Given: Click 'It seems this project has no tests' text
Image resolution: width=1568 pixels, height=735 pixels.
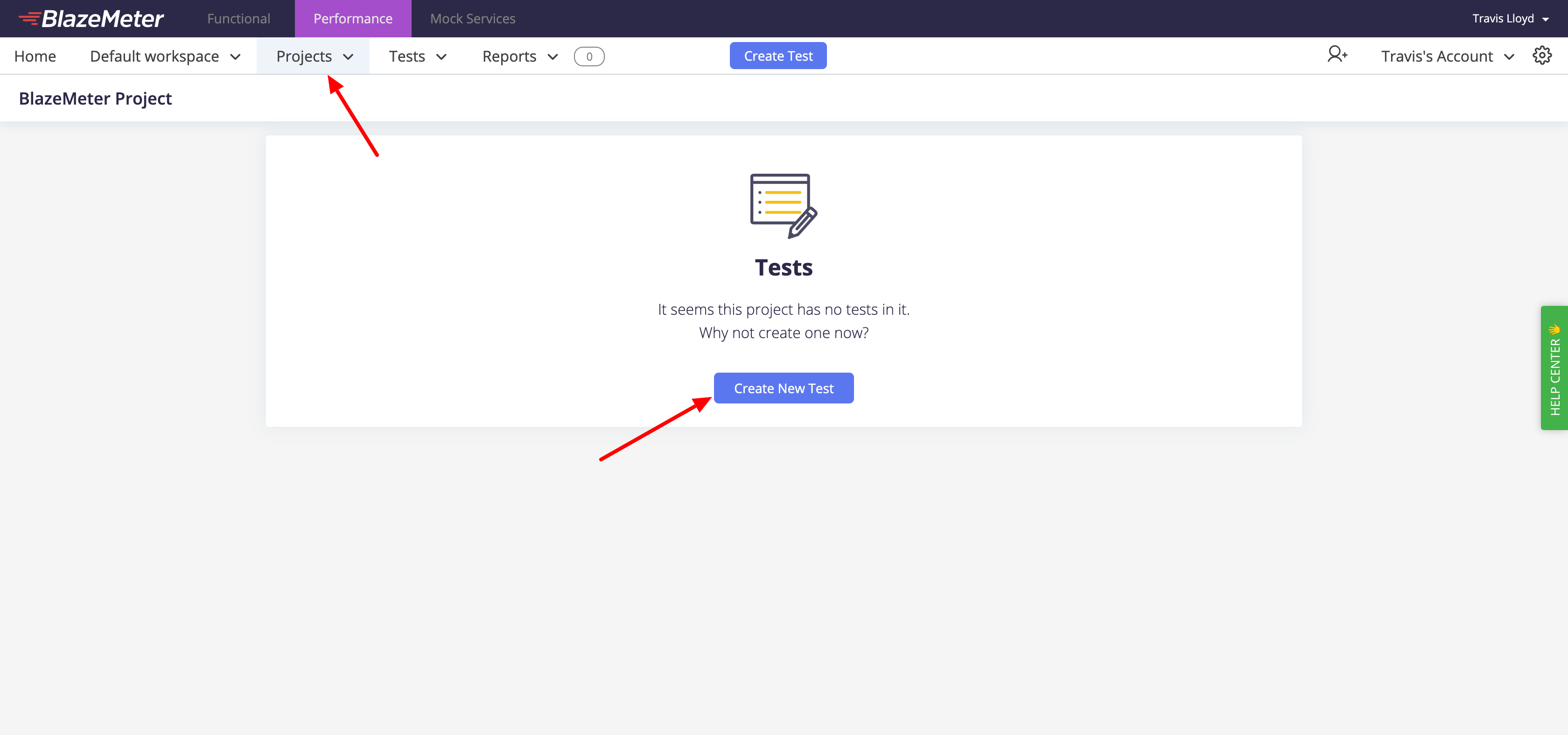Looking at the screenshot, I should point(784,309).
